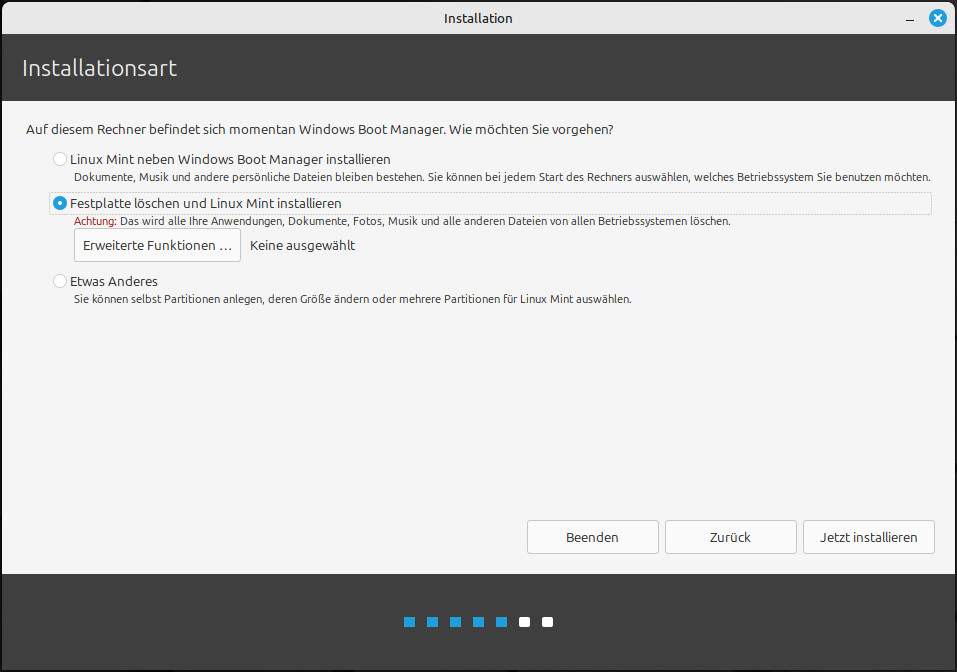Click the red Achtung warning text
Image resolution: width=957 pixels, height=672 pixels.
(95, 221)
